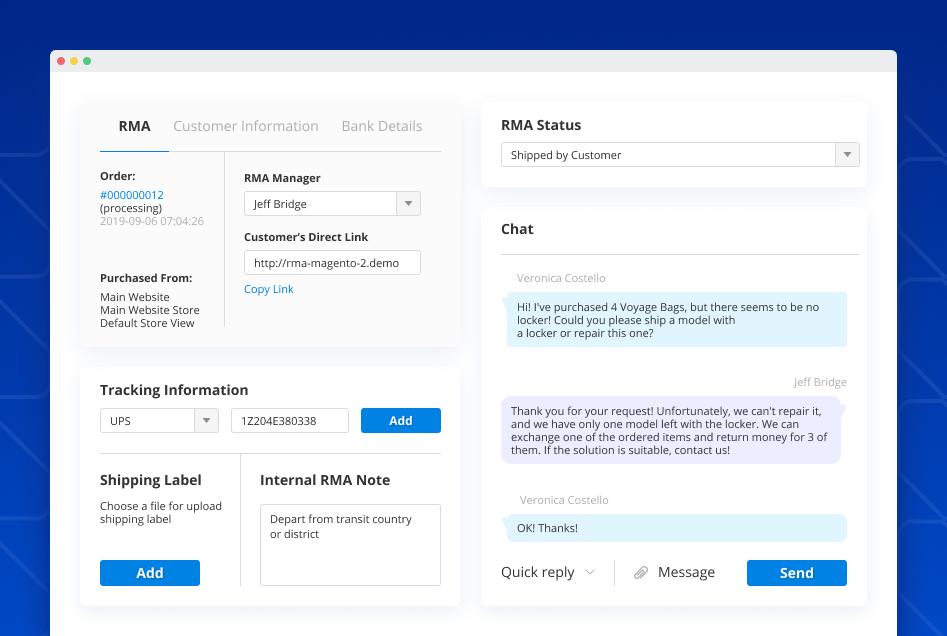This screenshot has height=636, width=947.
Task: Open the RMA Manager selector arrow
Action: [407, 203]
